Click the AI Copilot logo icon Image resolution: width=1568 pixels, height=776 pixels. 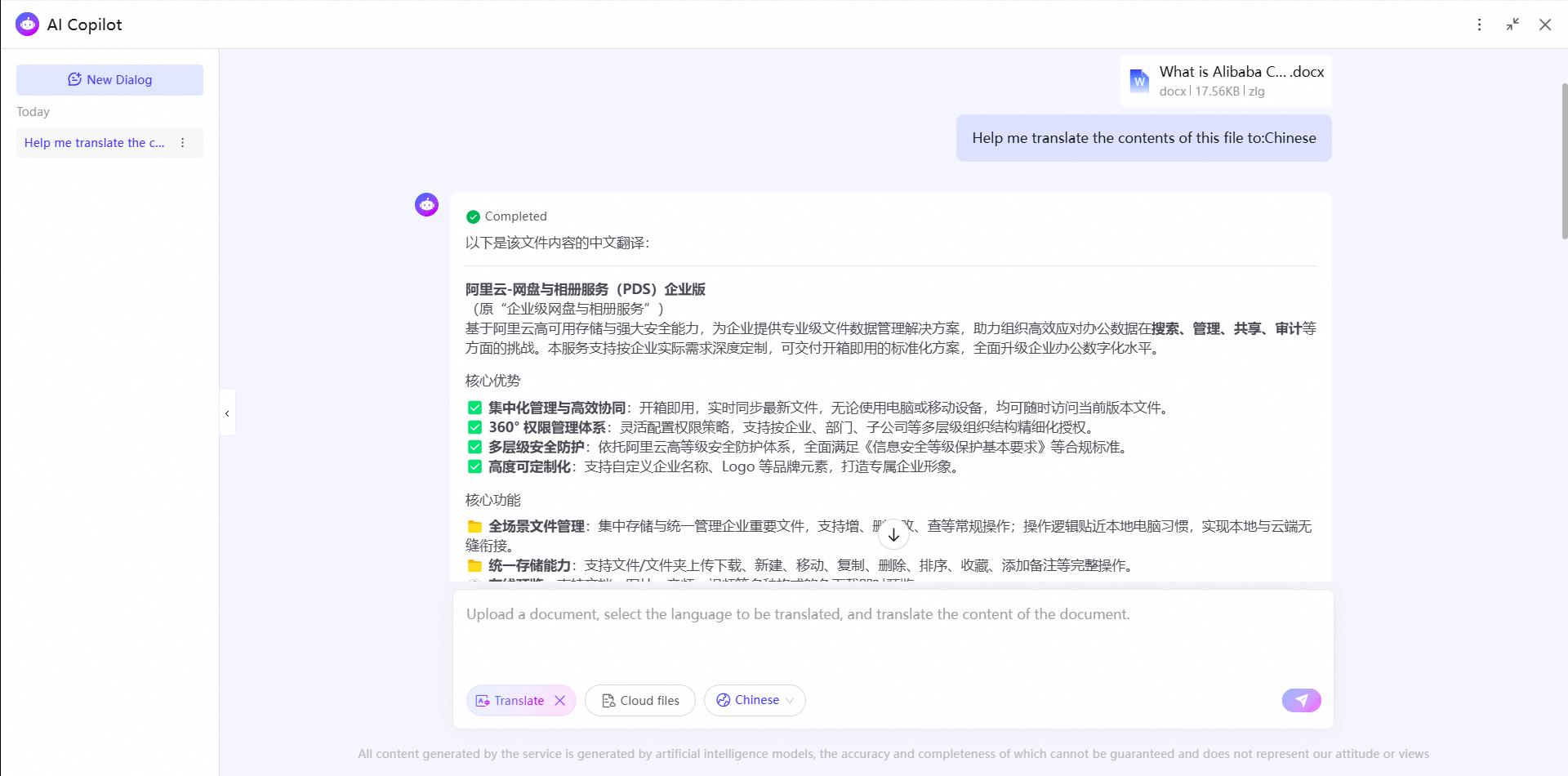pos(28,25)
